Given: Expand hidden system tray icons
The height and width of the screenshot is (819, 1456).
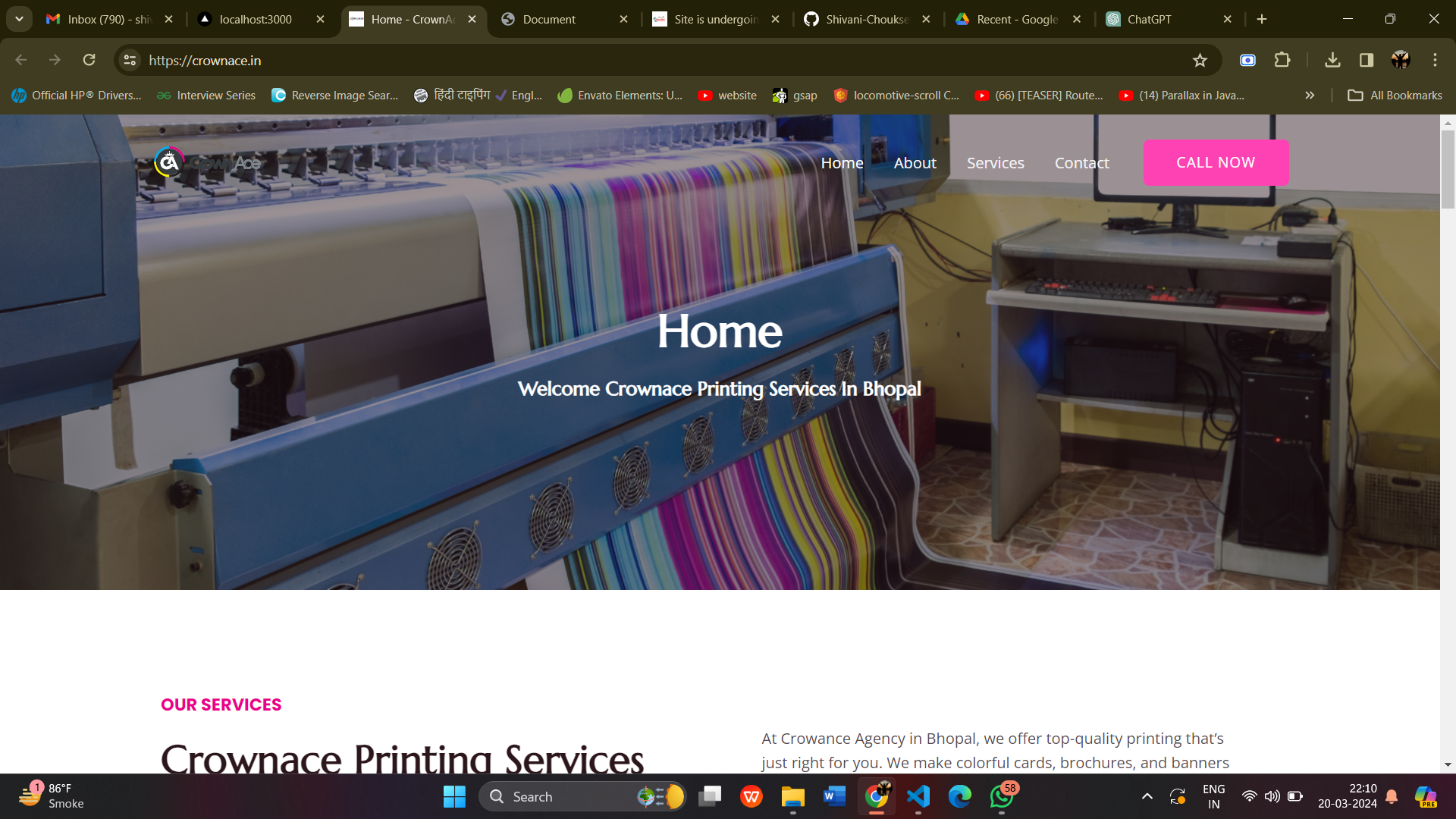Looking at the screenshot, I should 1147,796.
